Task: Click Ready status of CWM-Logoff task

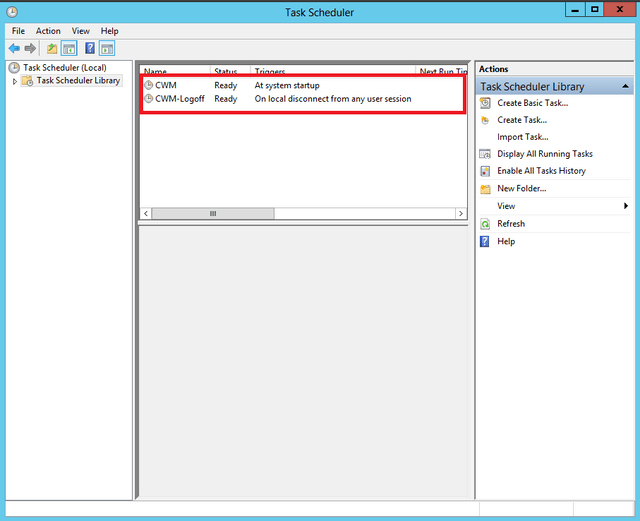Action: (x=226, y=99)
